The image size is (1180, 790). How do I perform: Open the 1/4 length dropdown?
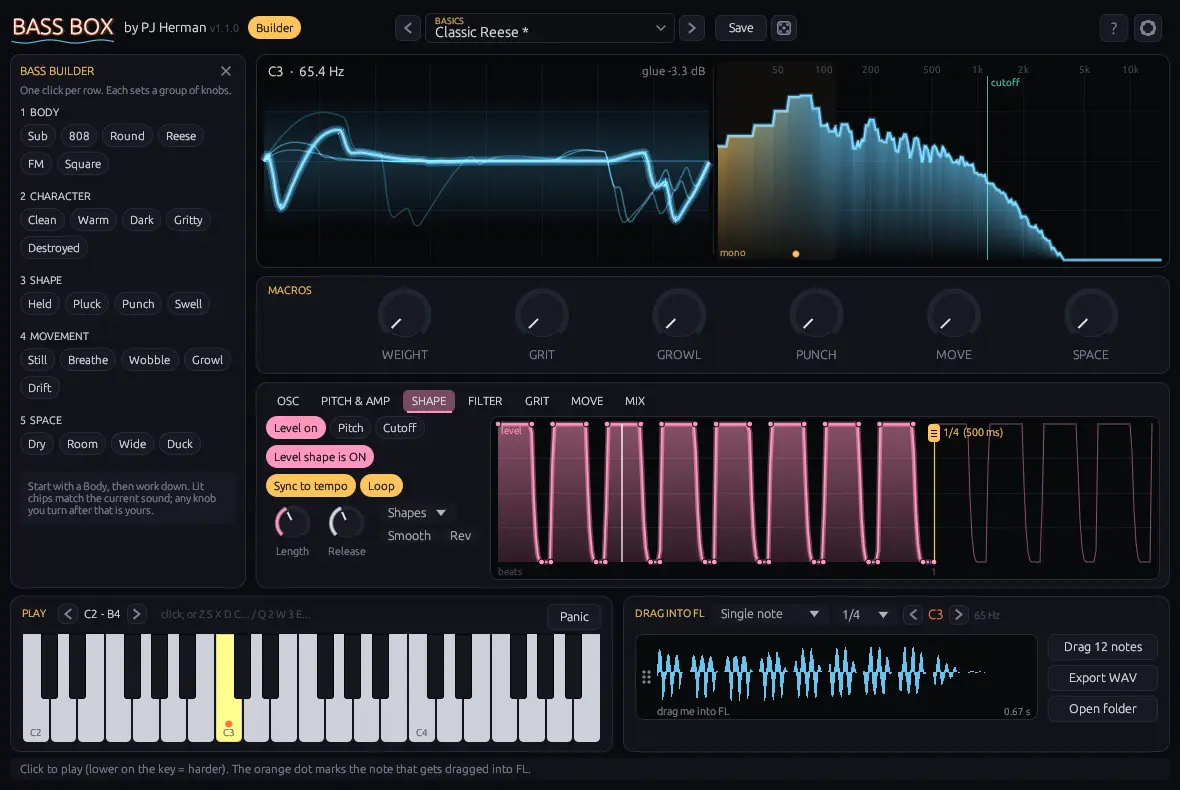click(865, 615)
